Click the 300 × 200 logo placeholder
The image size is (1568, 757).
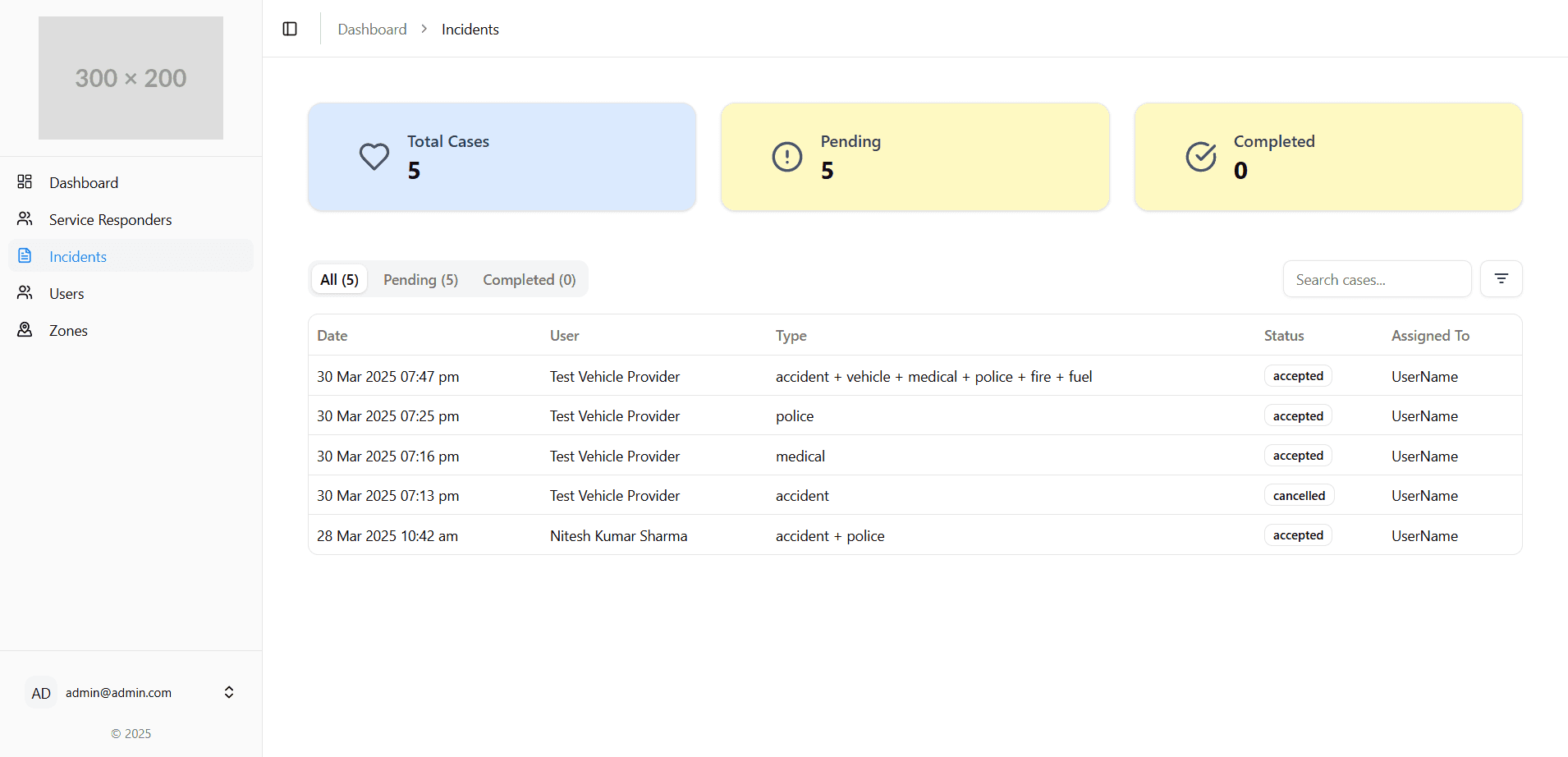[131, 78]
